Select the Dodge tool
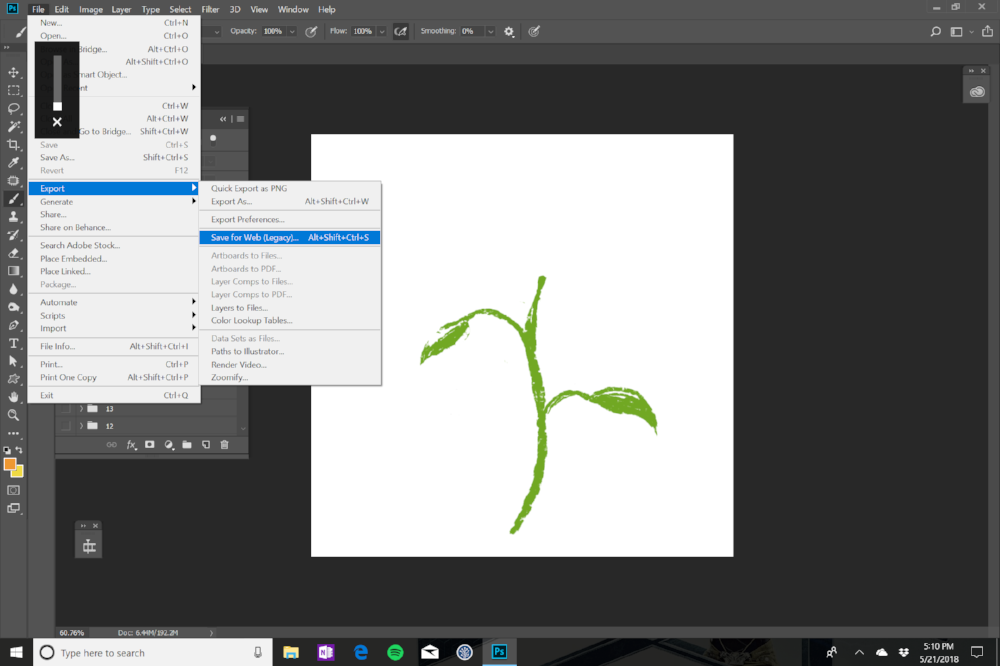The image size is (1000, 666). (x=13, y=307)
